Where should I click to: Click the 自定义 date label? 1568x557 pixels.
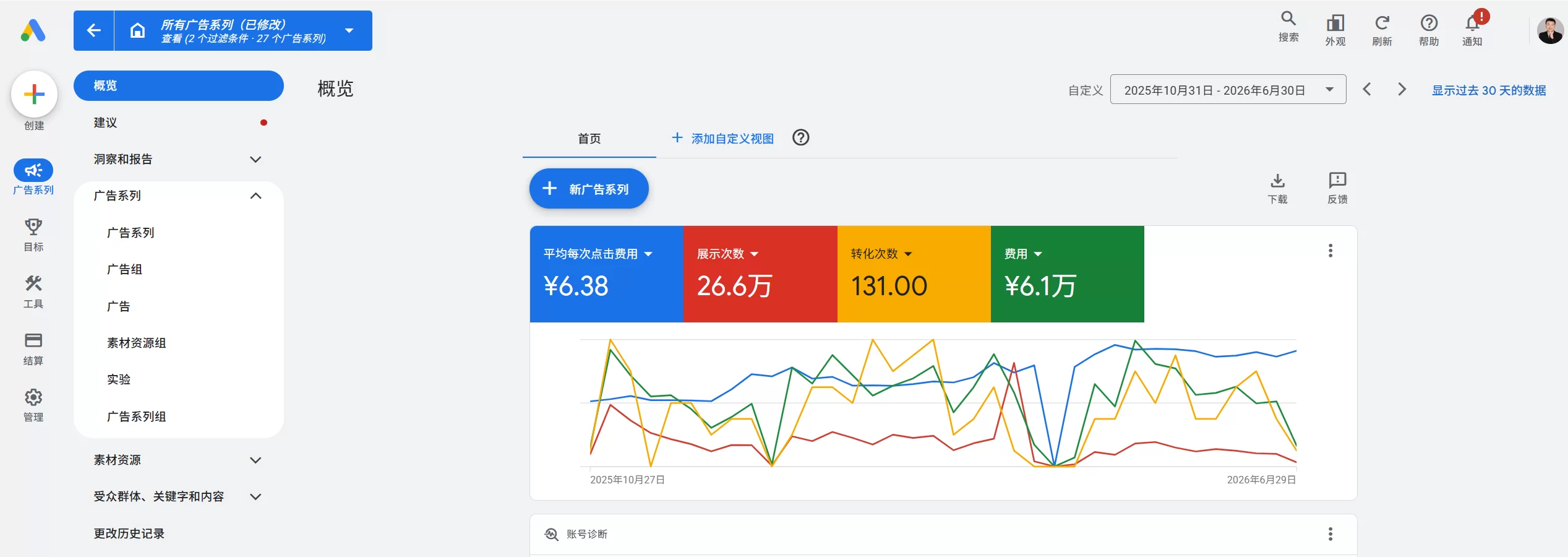click(1086, 90)
